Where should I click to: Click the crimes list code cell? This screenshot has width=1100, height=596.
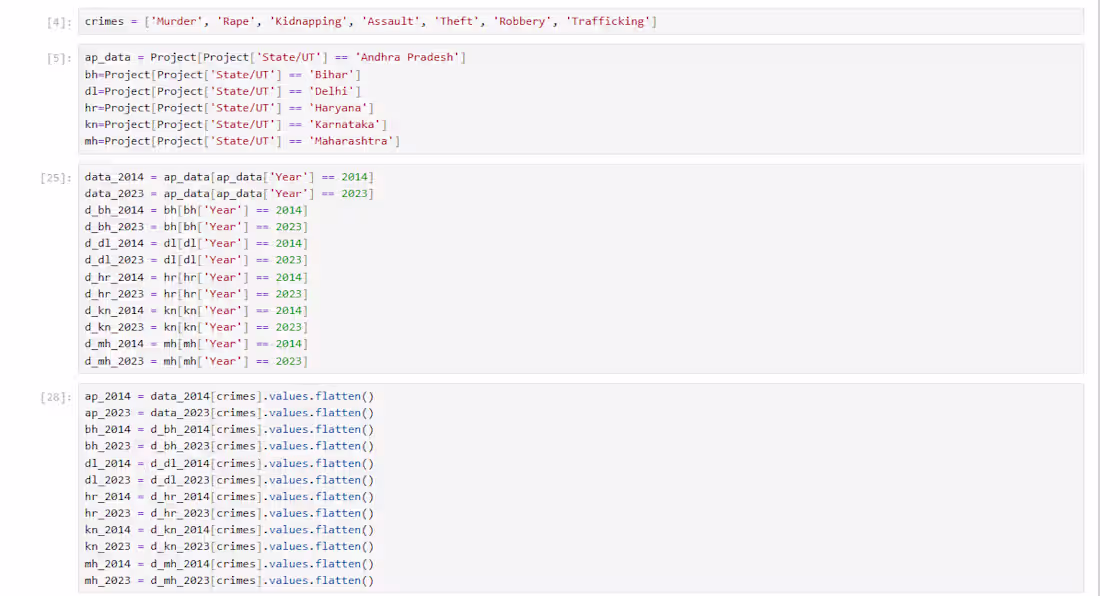[x=581, y=22]
